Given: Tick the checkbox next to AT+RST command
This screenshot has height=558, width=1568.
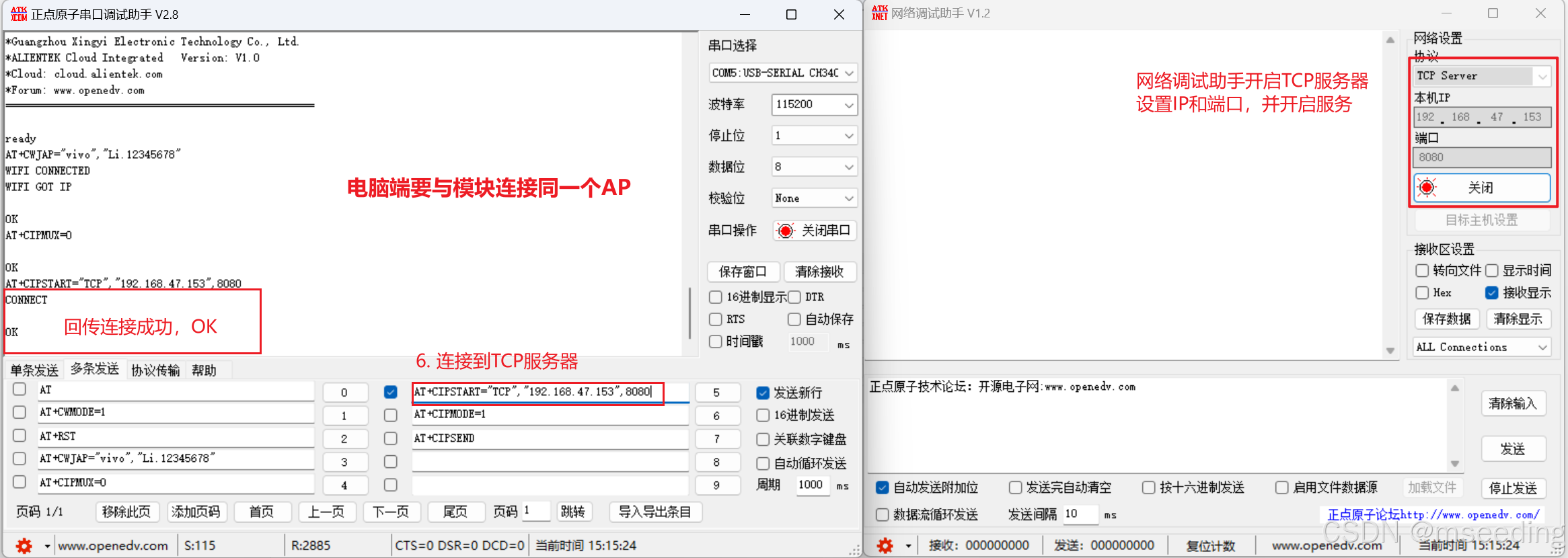Looking at the screenshot, I should (x=20, y=436).
